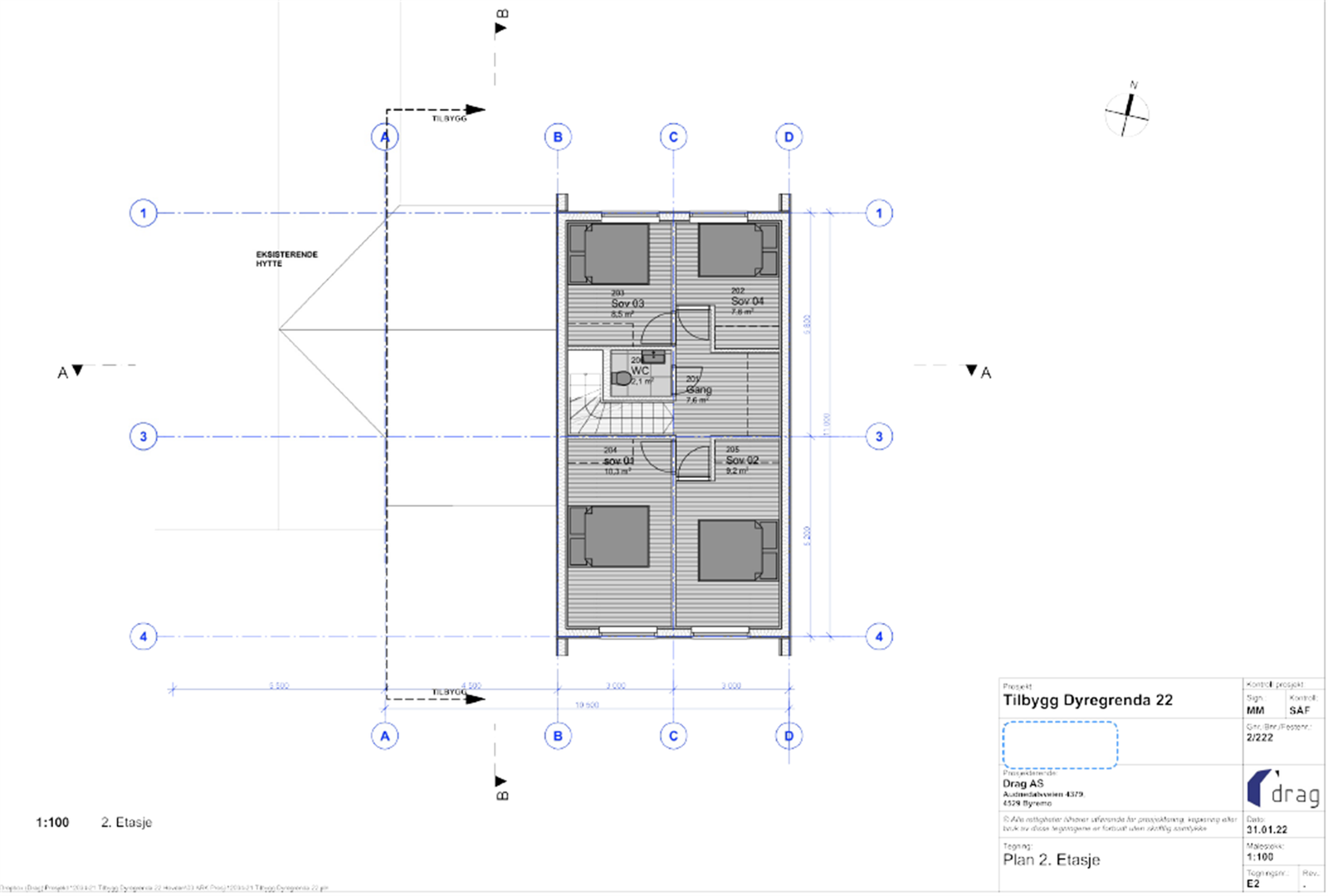The width and height of the screenshot is (1328, 896).
Task: Click the '9,2 m²' area label
Action: [x=737, y=470]
